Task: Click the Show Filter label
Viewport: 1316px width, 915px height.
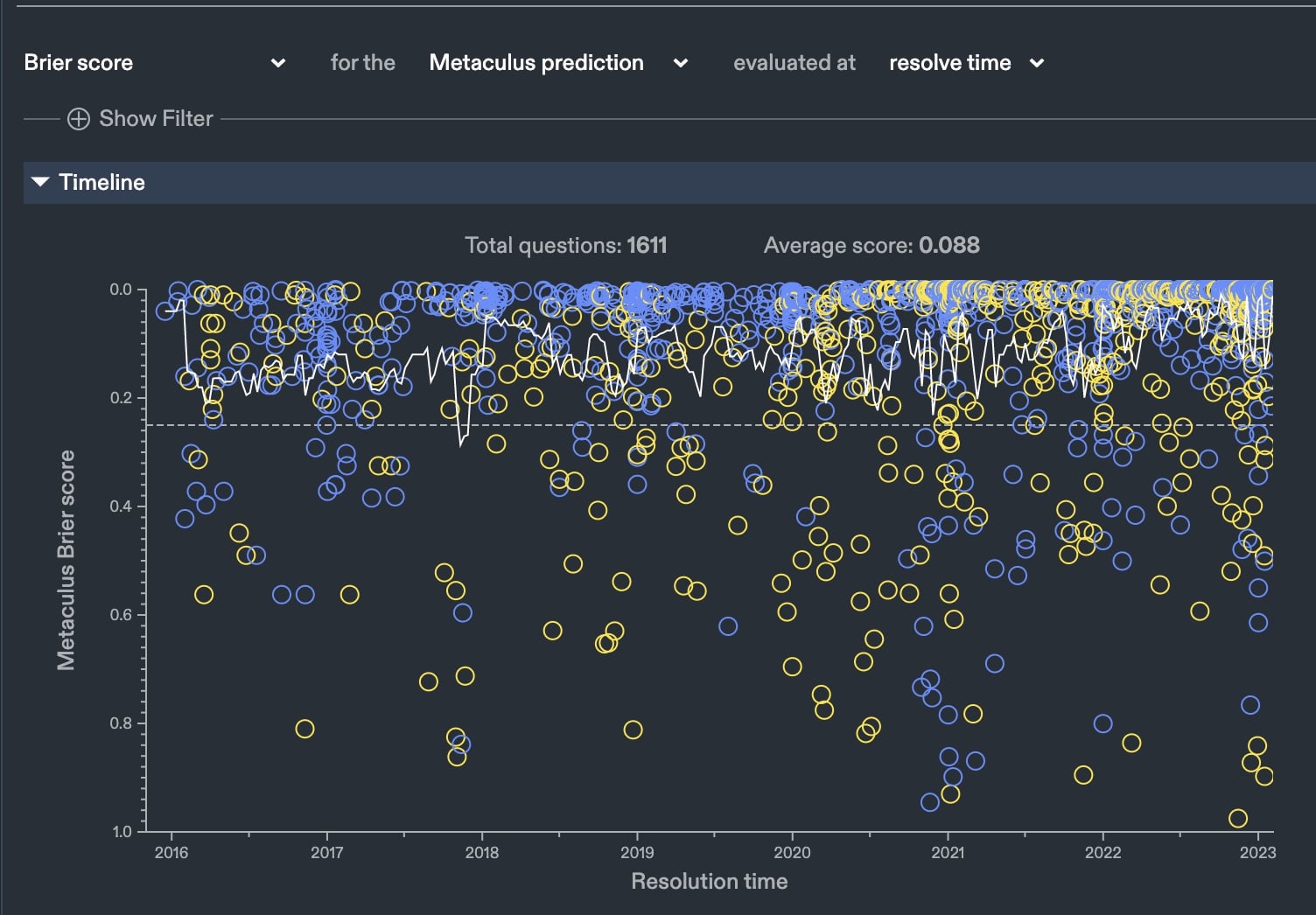Action: [155, 118]
